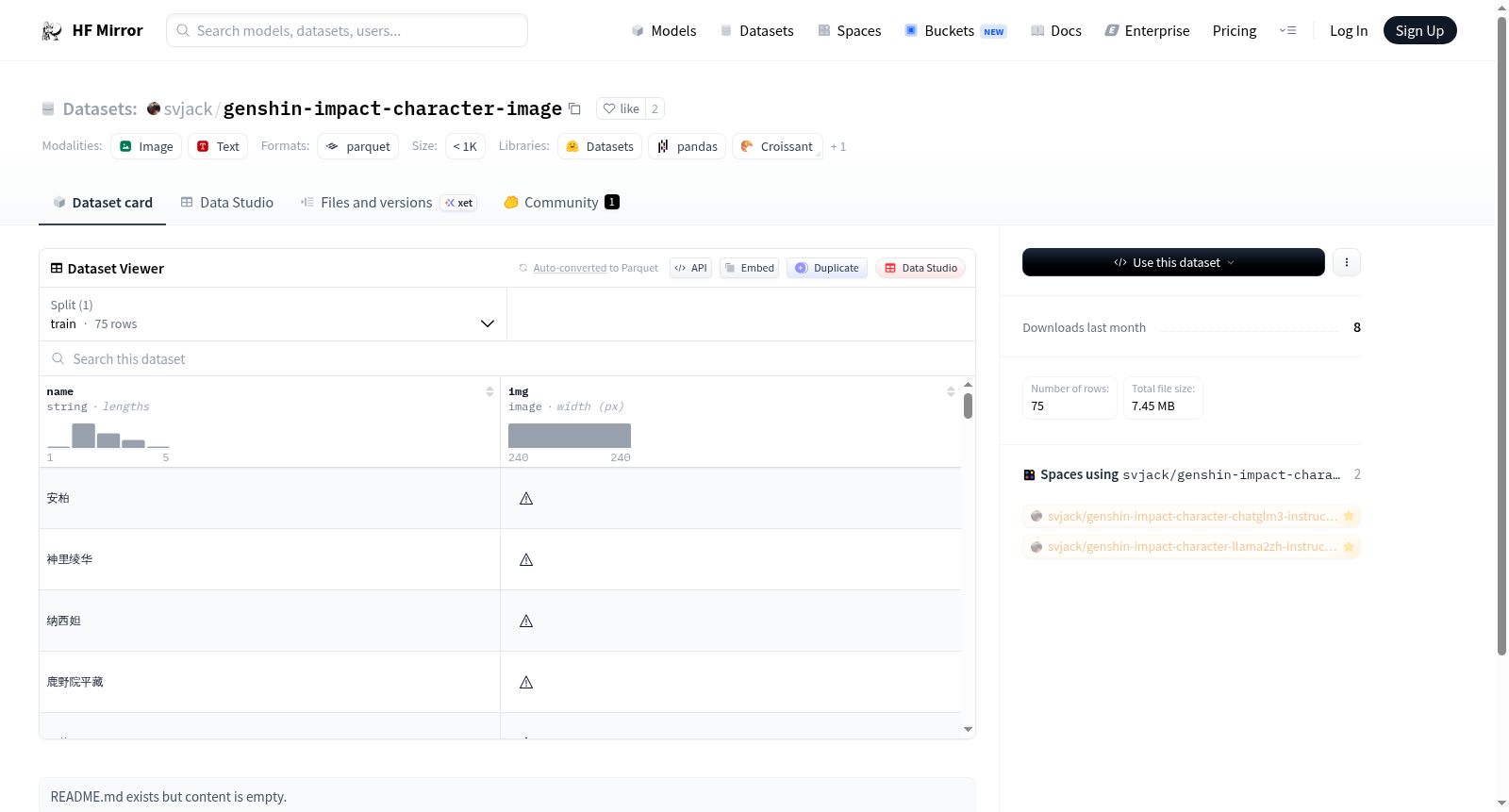
Task: Select the Image modality tag
Action: point(146,146)
